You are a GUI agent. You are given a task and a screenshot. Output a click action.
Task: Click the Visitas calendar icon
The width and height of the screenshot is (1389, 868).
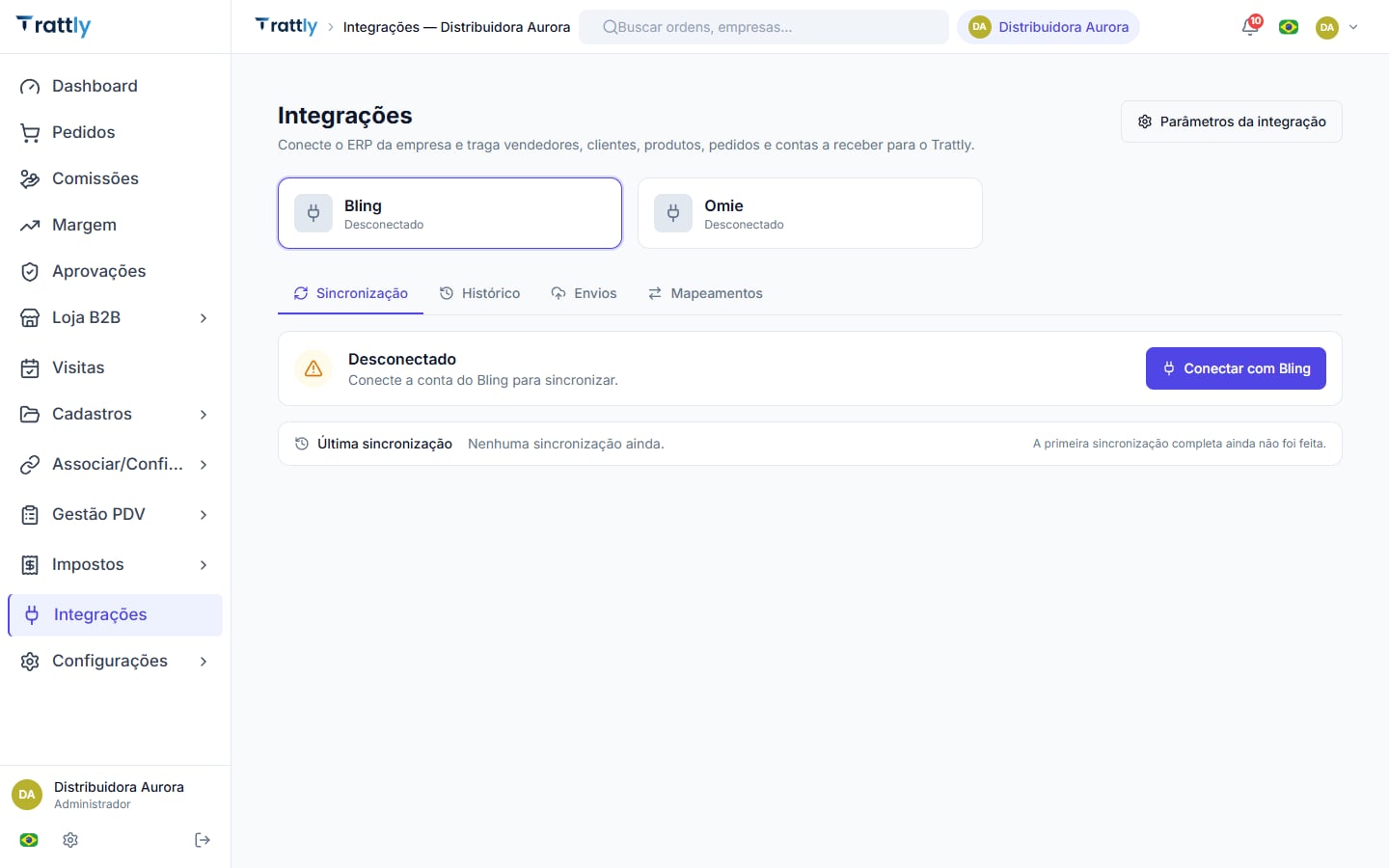(x=30, y=367)
